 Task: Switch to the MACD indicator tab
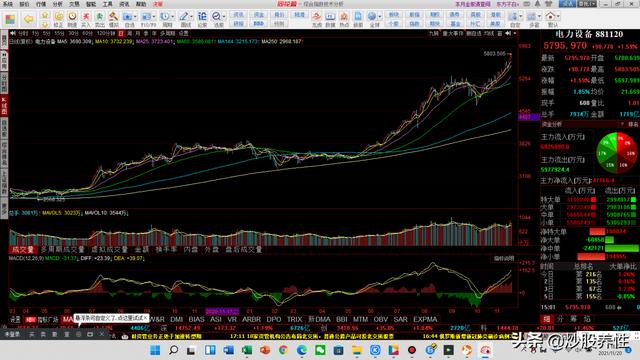[x=68, y=319]
